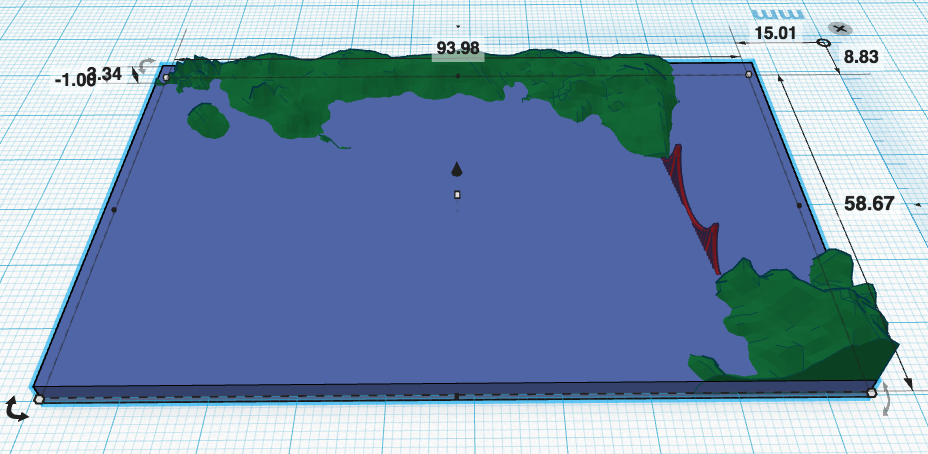Edit the 15.01 ruler offset value
The image size is (928, 454).
pyautogui.click(x=775, y=33)
